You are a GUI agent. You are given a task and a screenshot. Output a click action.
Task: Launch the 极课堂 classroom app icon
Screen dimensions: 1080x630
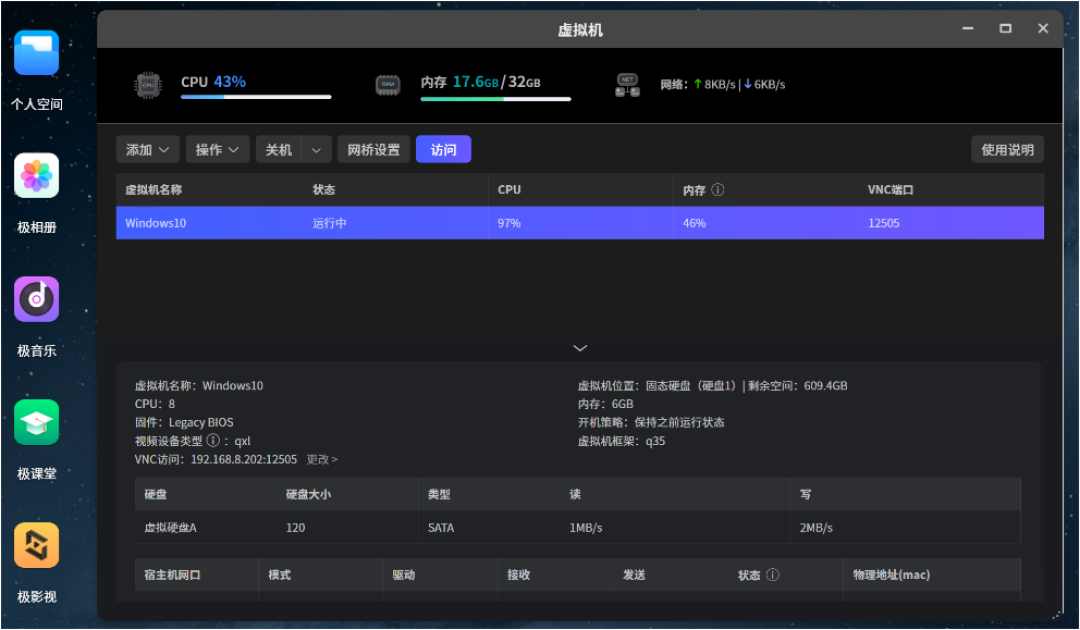tap(37, 422)
